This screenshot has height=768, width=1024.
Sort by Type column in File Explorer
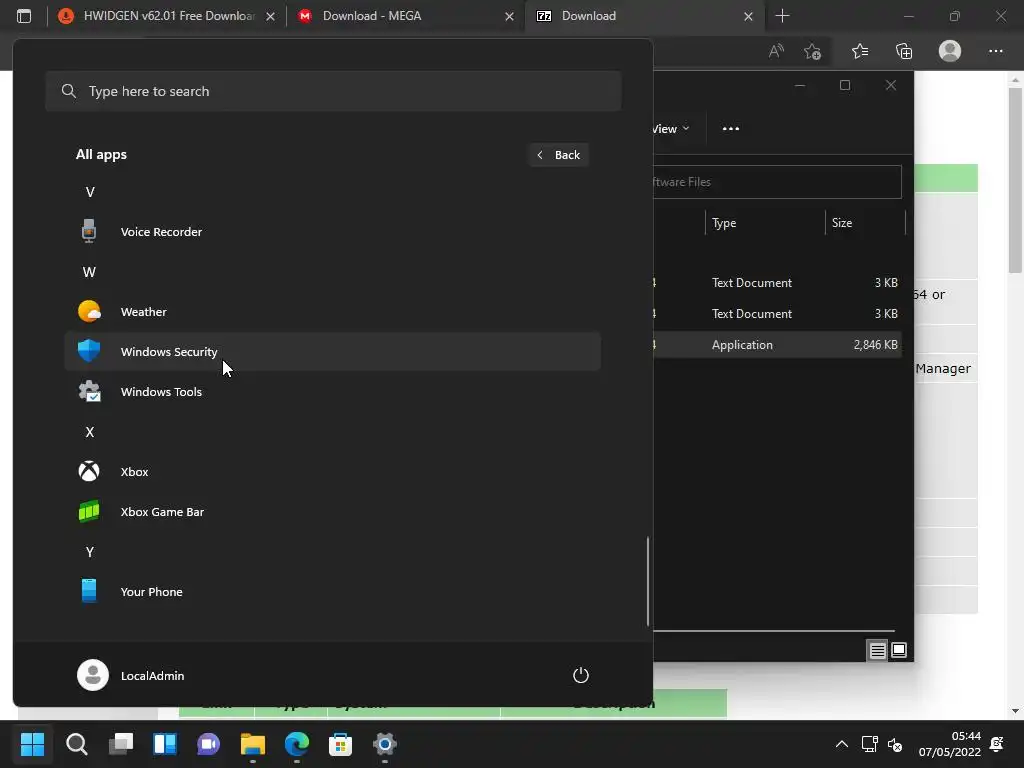(765, 223)
